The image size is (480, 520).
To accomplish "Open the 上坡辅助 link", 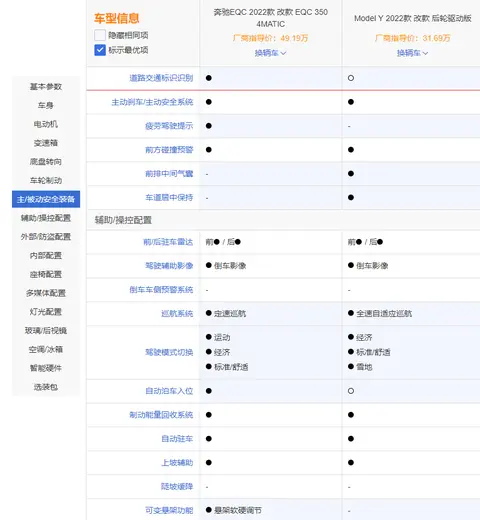I will (x=177, y=463).
